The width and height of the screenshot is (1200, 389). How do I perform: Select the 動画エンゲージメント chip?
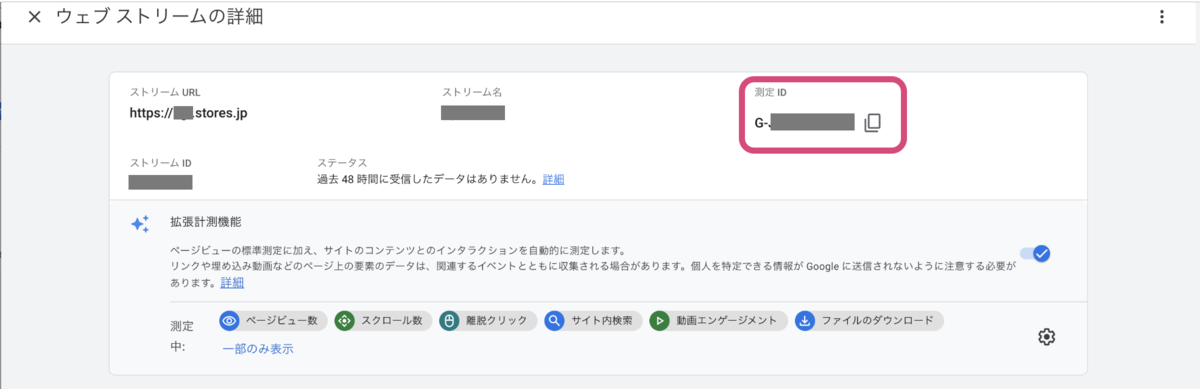(717, 321)
